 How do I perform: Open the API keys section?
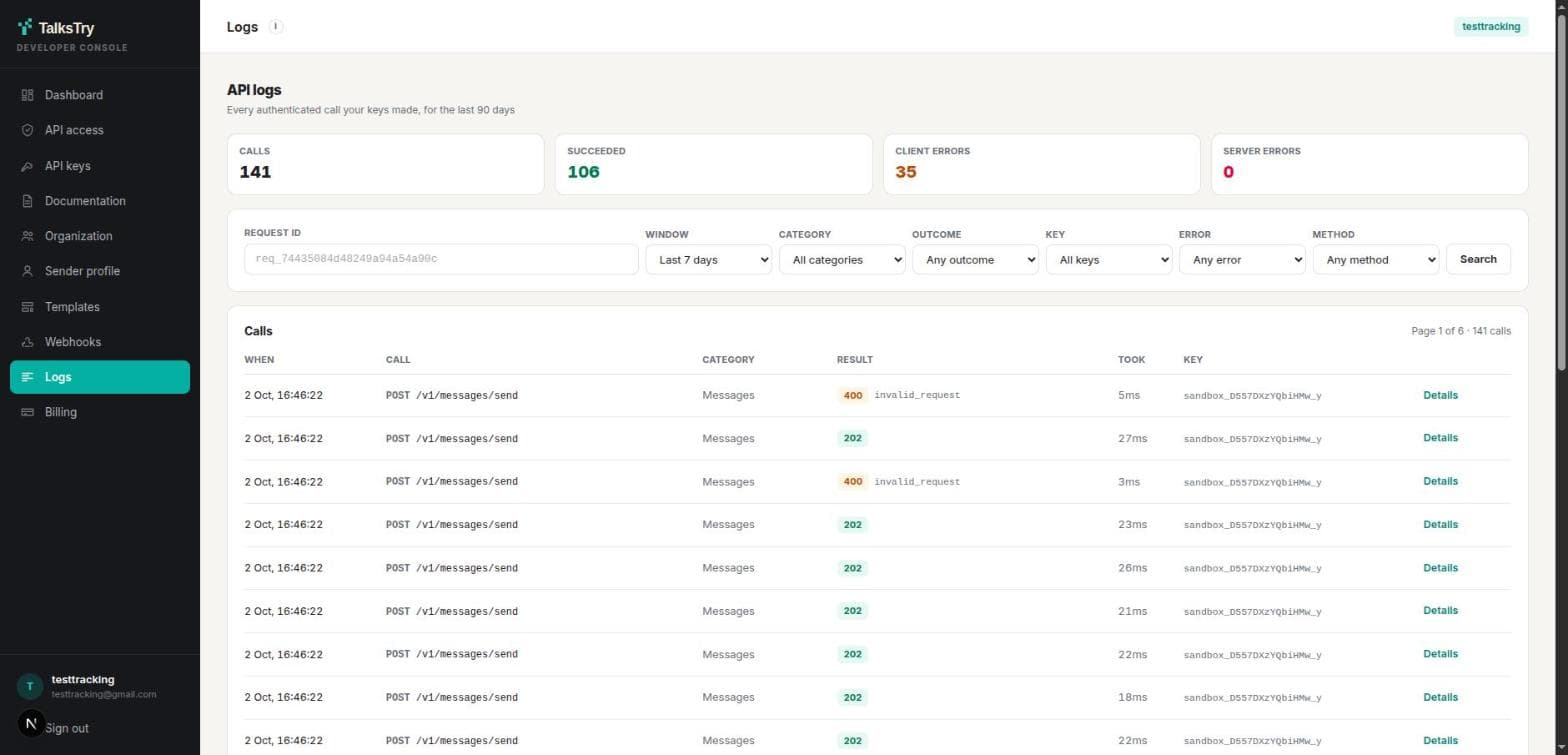100,166
